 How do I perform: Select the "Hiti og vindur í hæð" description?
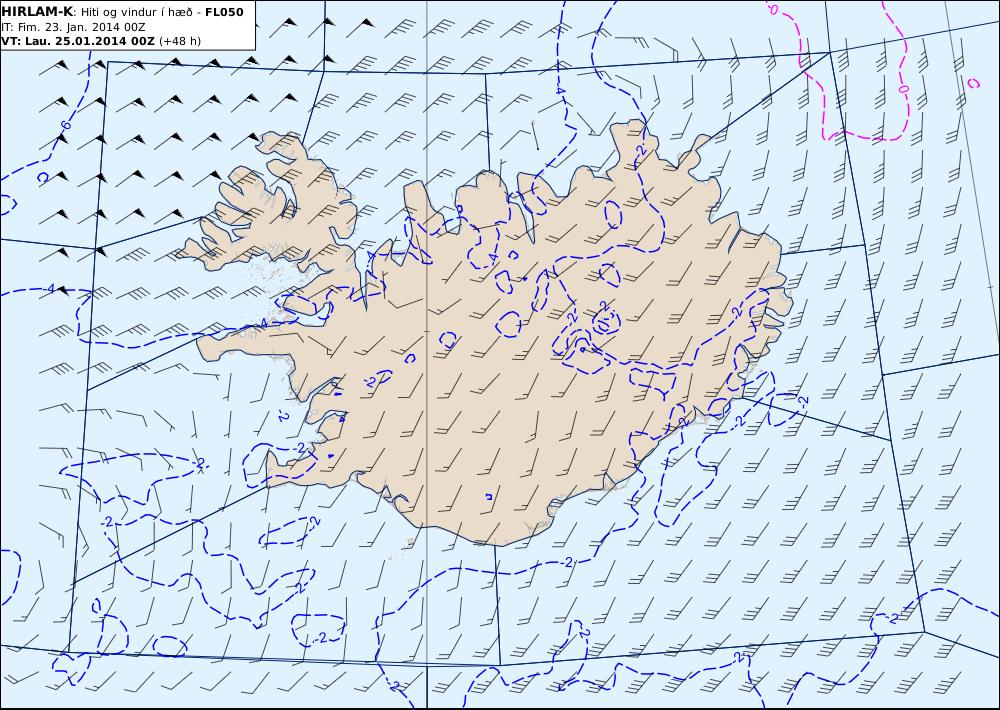(137, 12)
